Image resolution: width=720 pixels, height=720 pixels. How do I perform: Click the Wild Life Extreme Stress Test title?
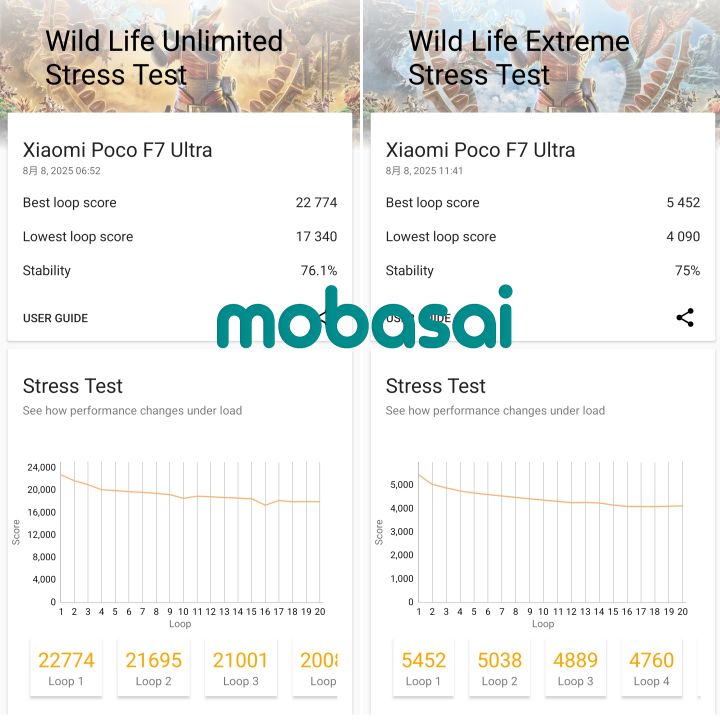(519, 58)
